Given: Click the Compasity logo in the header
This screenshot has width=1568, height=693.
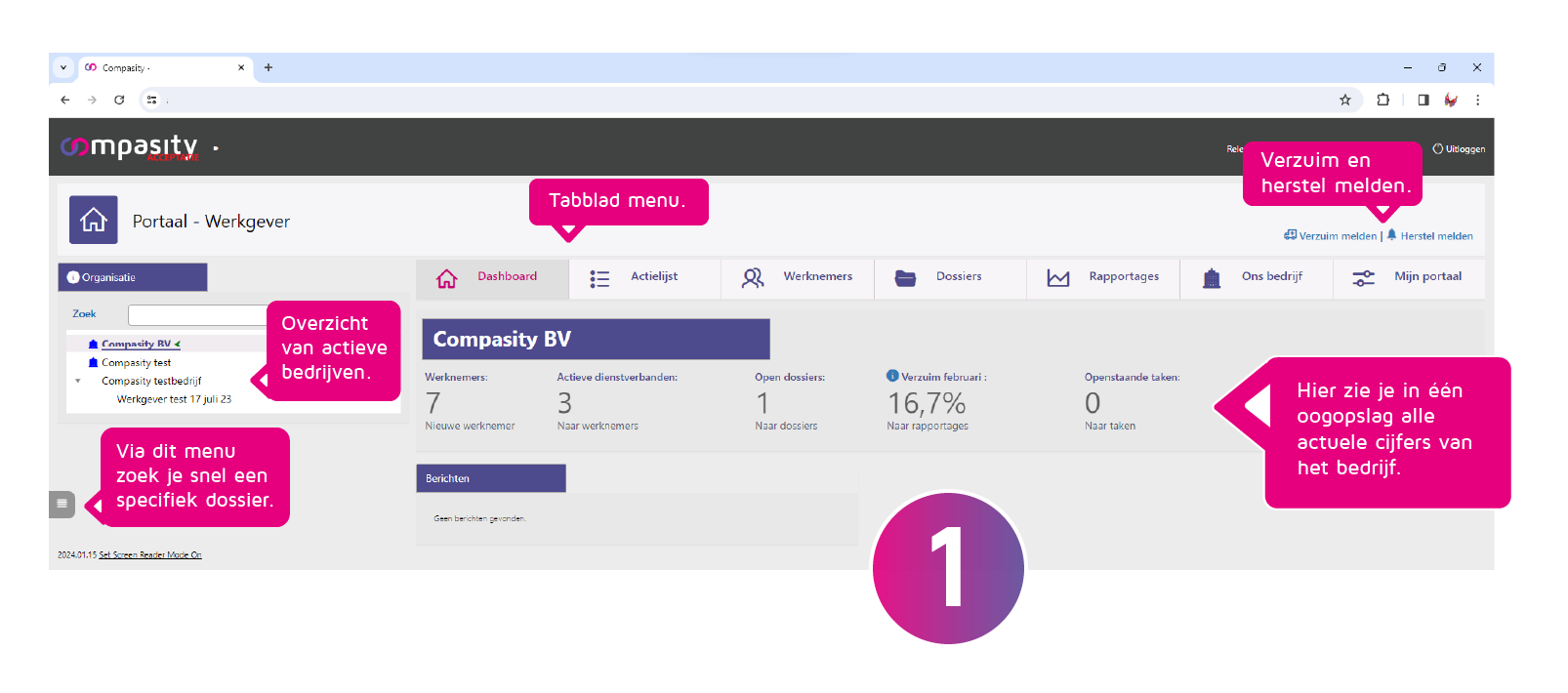Looking at the screenshot, I should (129, 147).
